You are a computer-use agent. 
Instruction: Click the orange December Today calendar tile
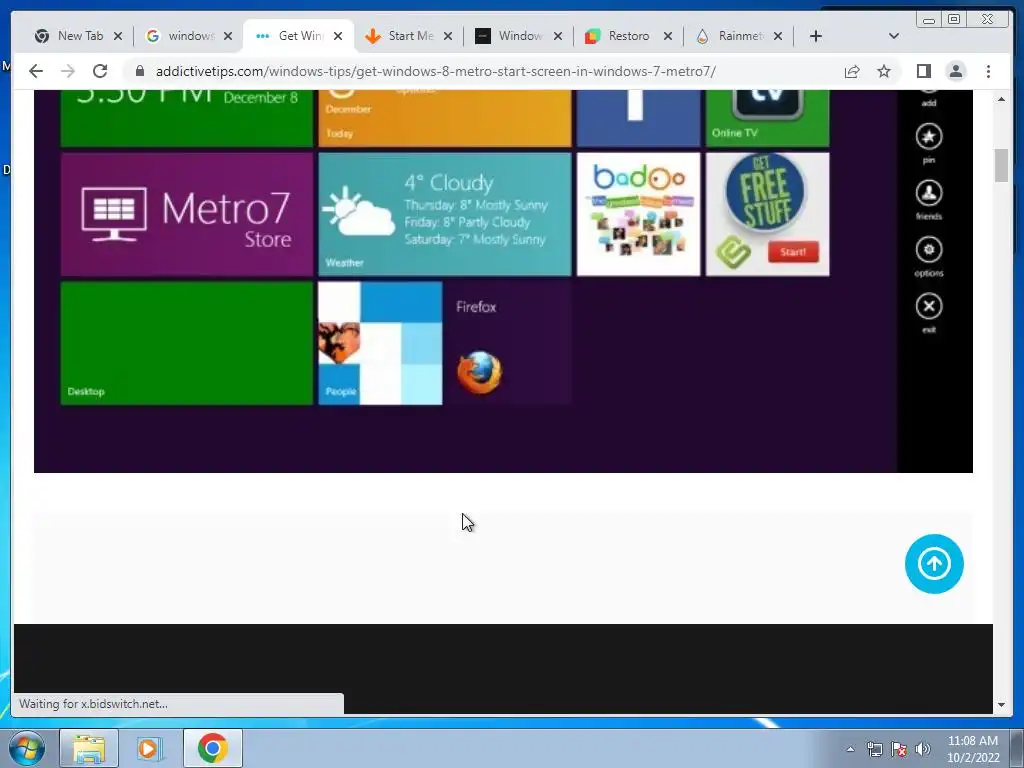(x=445, y=118)
